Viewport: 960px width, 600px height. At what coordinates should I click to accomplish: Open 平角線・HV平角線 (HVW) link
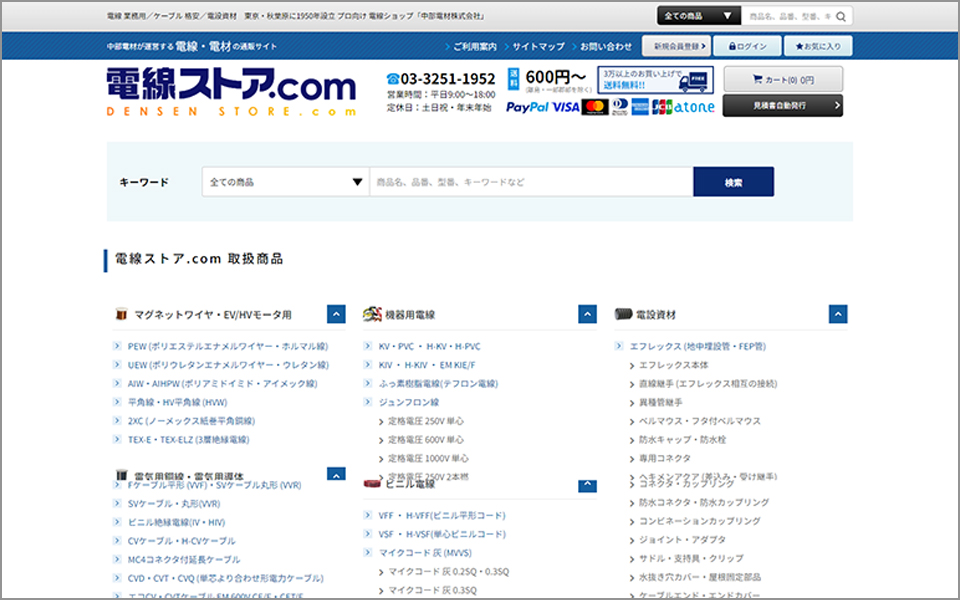click(178, 402)
